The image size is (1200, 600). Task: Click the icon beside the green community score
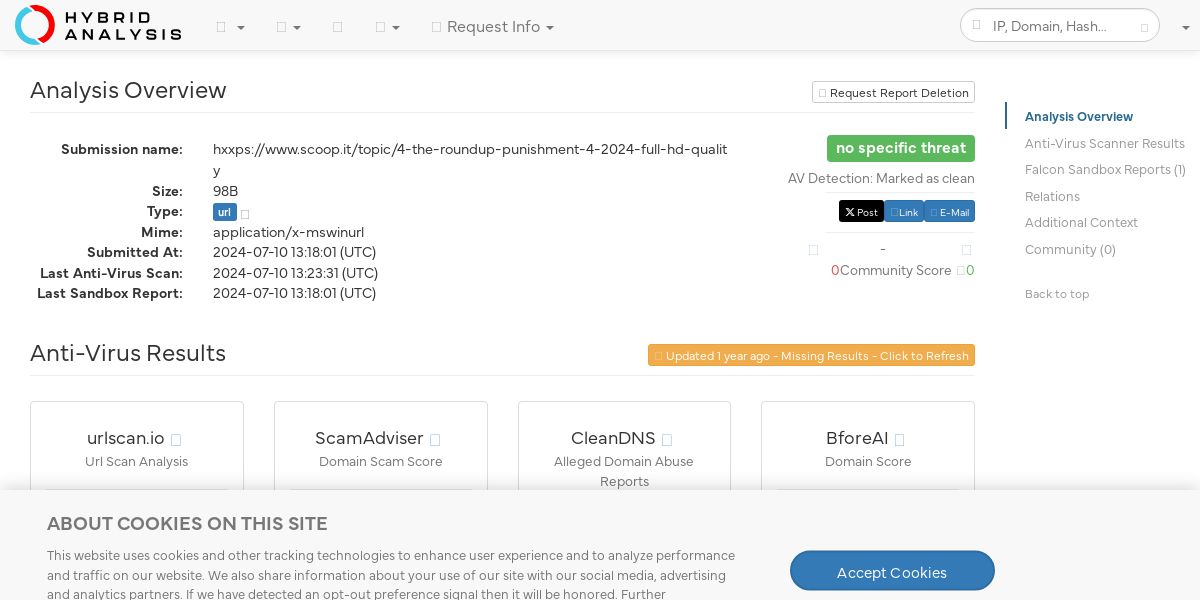point(961,271)
